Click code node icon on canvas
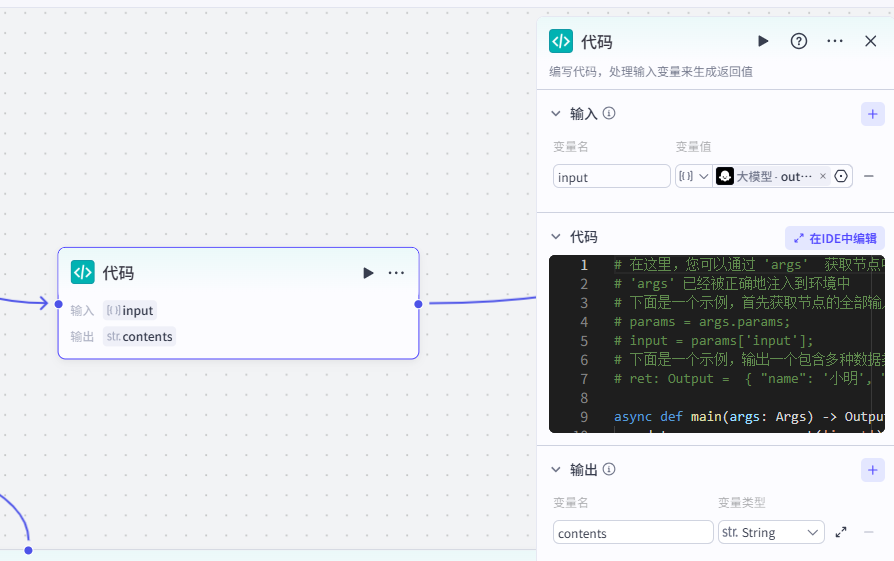This screenshot has height=561, width=894. click(83, 272)
